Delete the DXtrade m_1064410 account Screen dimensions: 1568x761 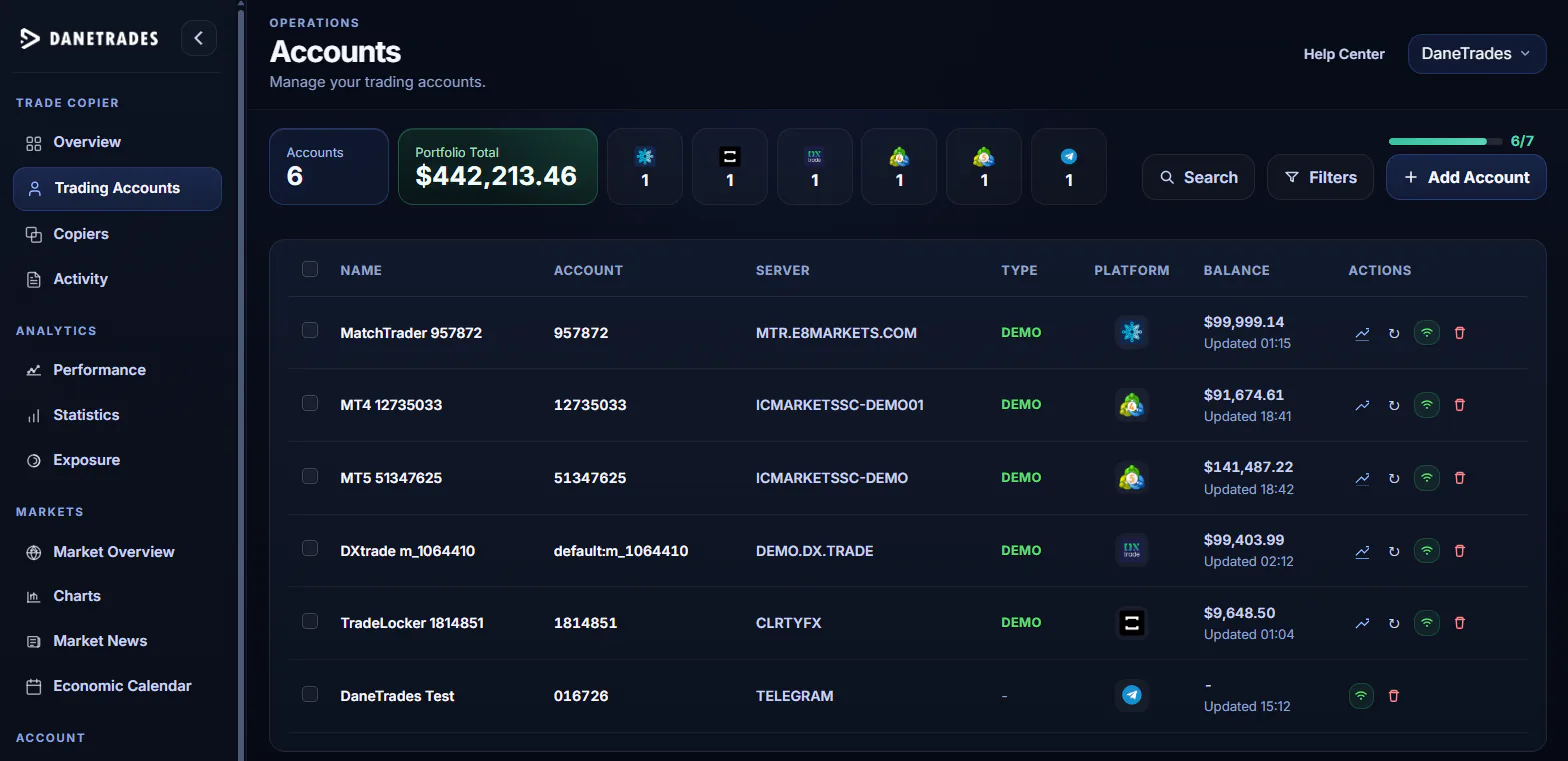coord(1459,550)
